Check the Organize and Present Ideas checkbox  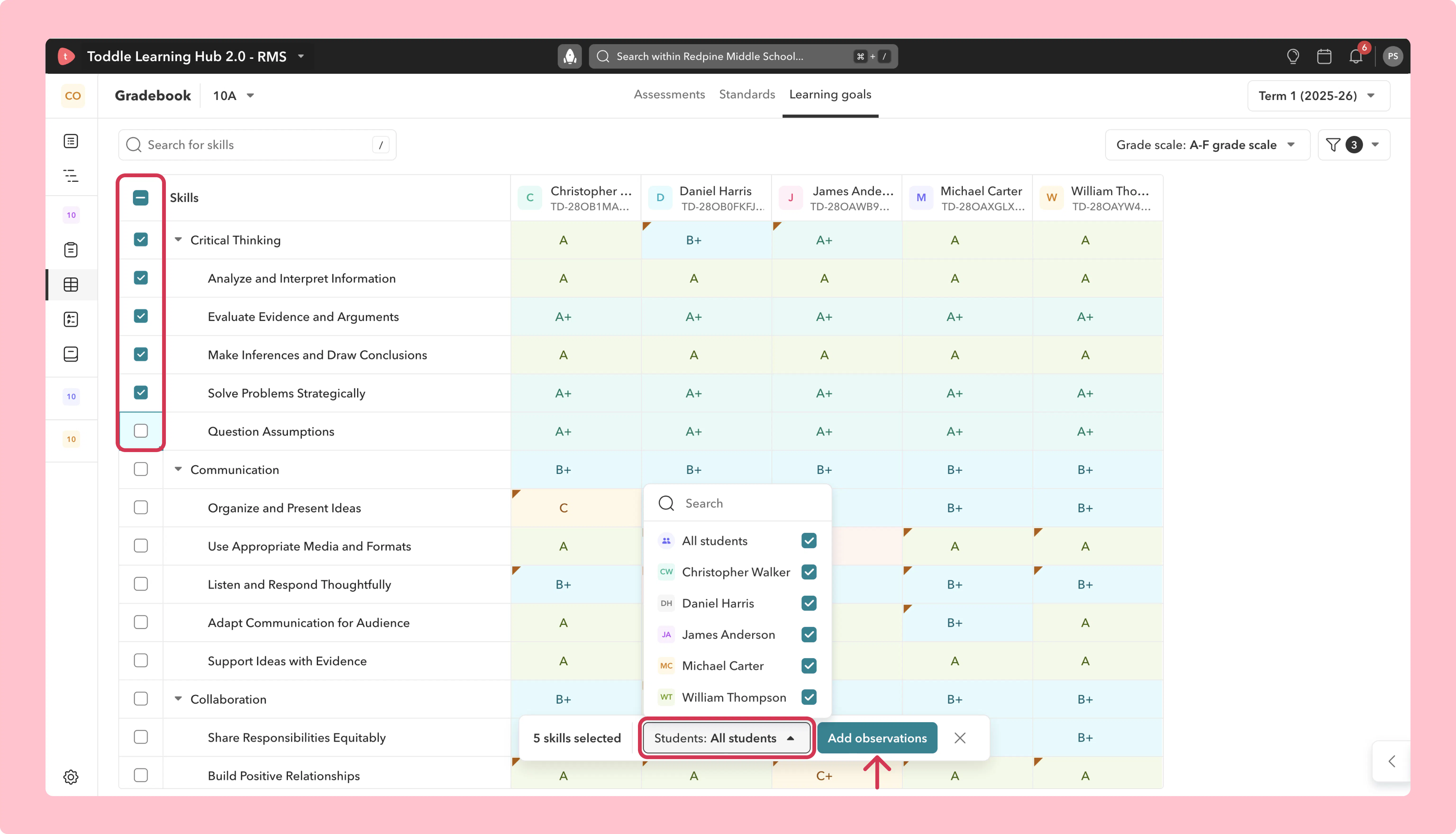pyautogui.click(x=141, y=508)
